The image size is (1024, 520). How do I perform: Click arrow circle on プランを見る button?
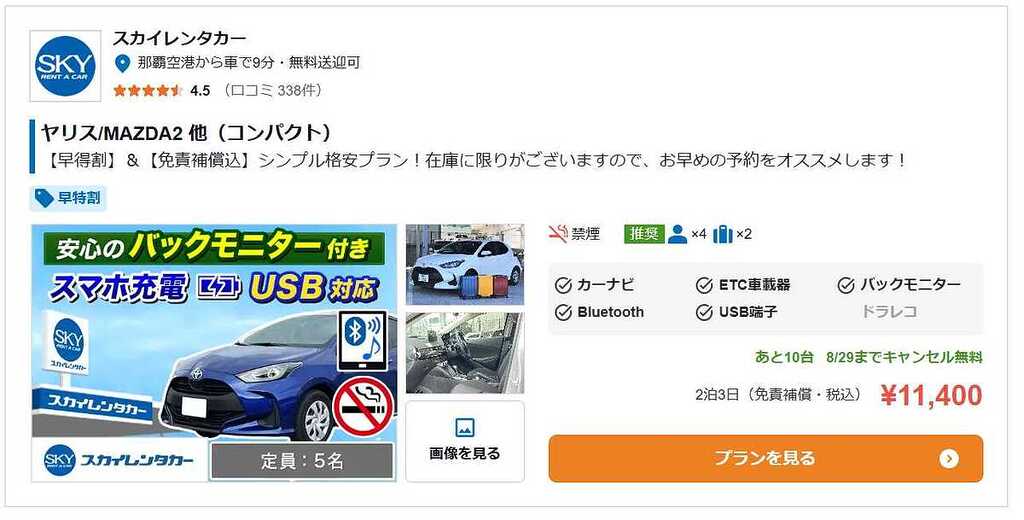[949, 459]
